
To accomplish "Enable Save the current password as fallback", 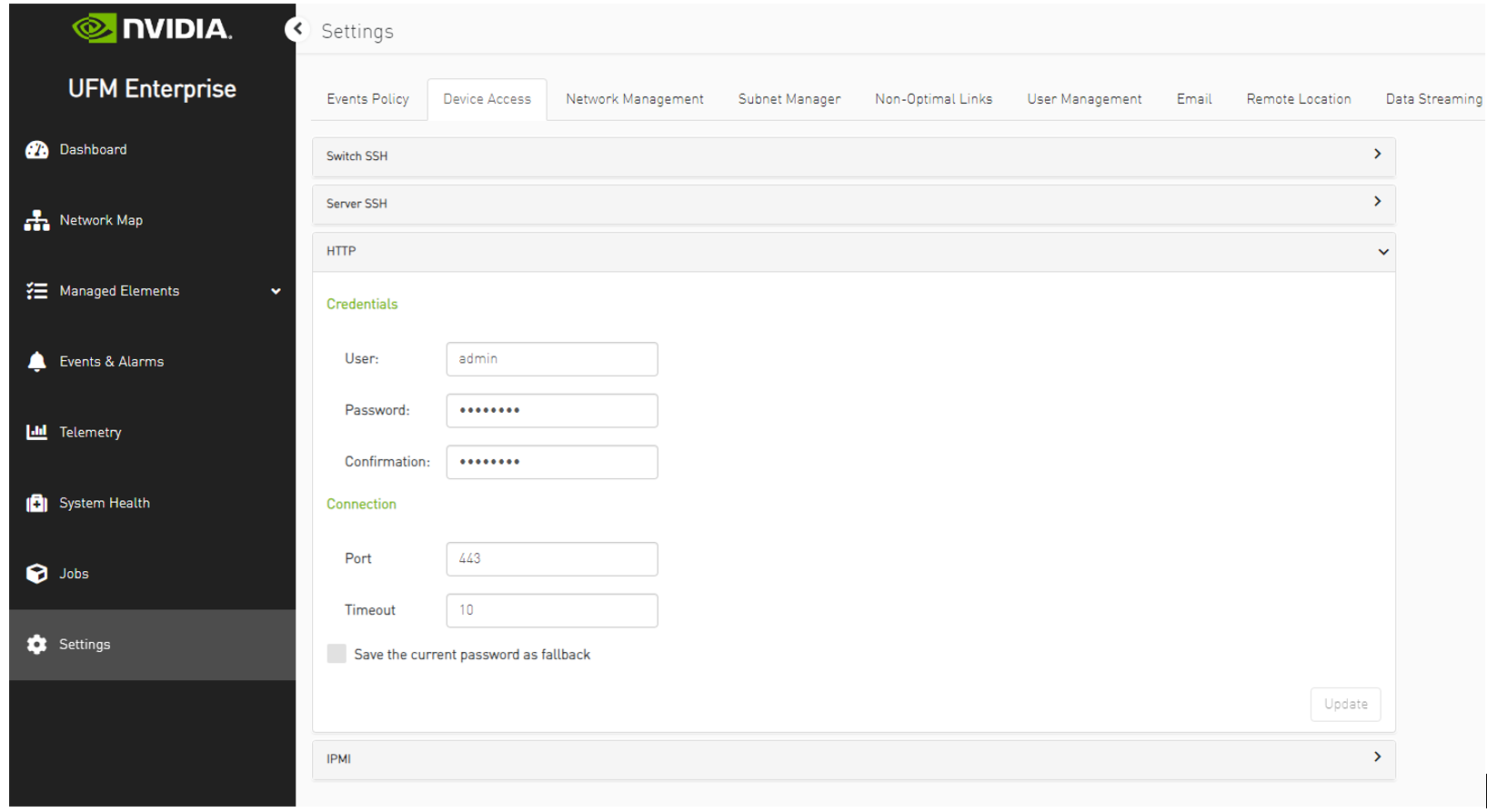I will point(337,654).
